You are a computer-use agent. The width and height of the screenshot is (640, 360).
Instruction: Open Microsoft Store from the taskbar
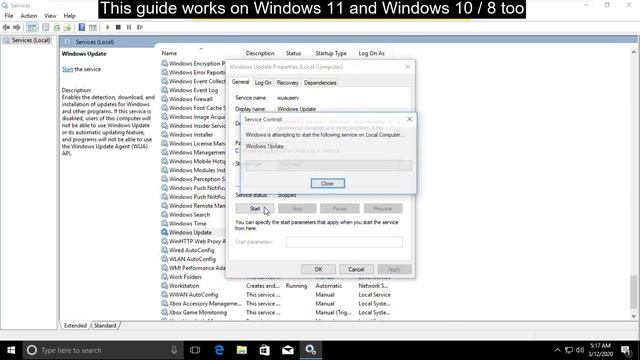tap(265, 350)
